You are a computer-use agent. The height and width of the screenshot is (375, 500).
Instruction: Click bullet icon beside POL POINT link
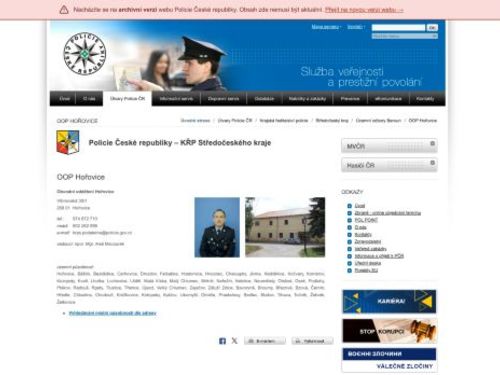[349, 220]
